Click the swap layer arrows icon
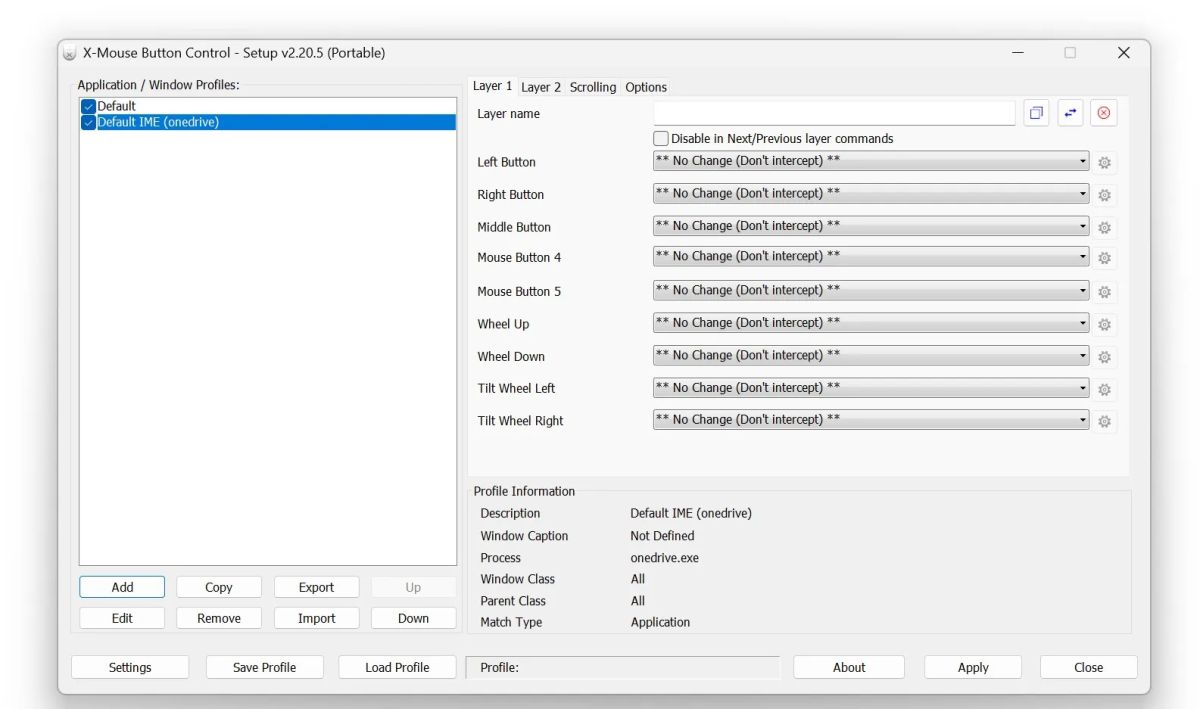This screenshot has height=709, width=1200. 1070,112
